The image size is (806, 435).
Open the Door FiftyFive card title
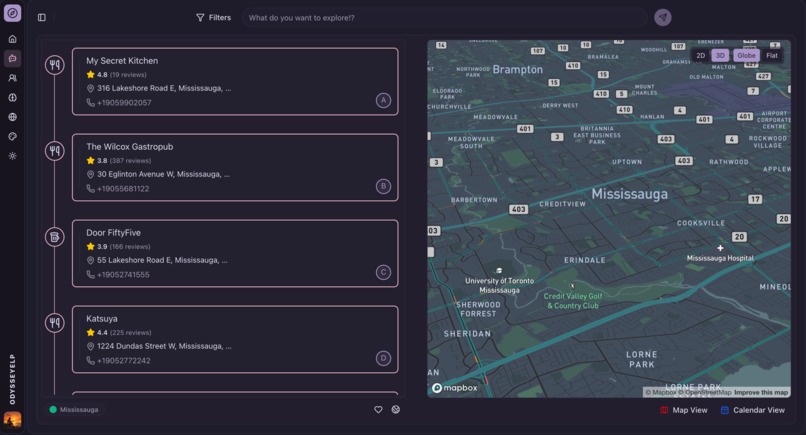[113, 232]
